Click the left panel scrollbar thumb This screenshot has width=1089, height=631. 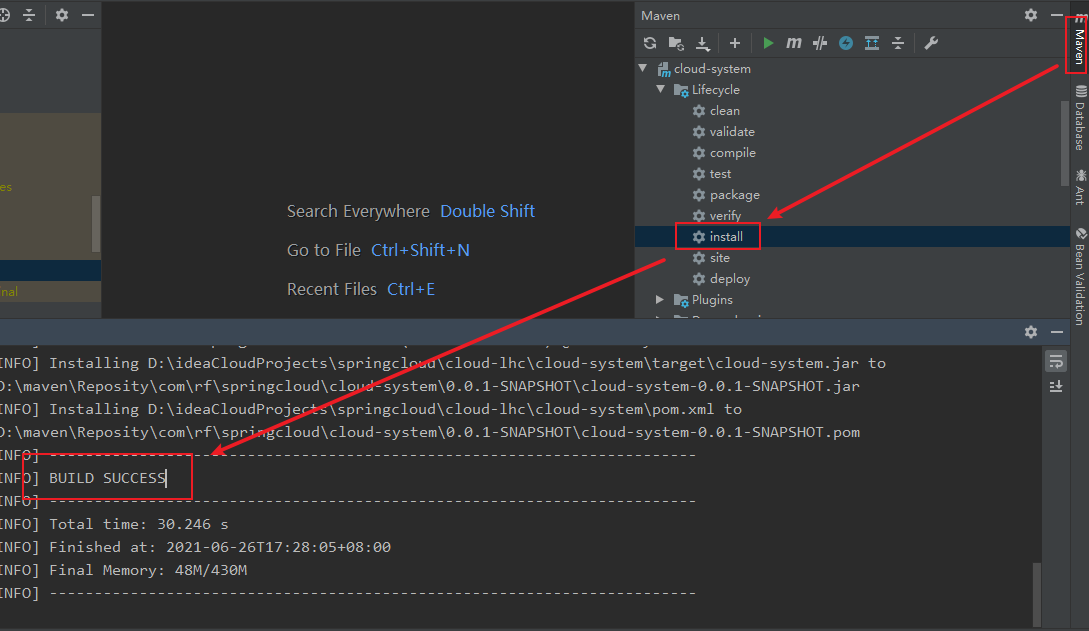tap(96, 224)
